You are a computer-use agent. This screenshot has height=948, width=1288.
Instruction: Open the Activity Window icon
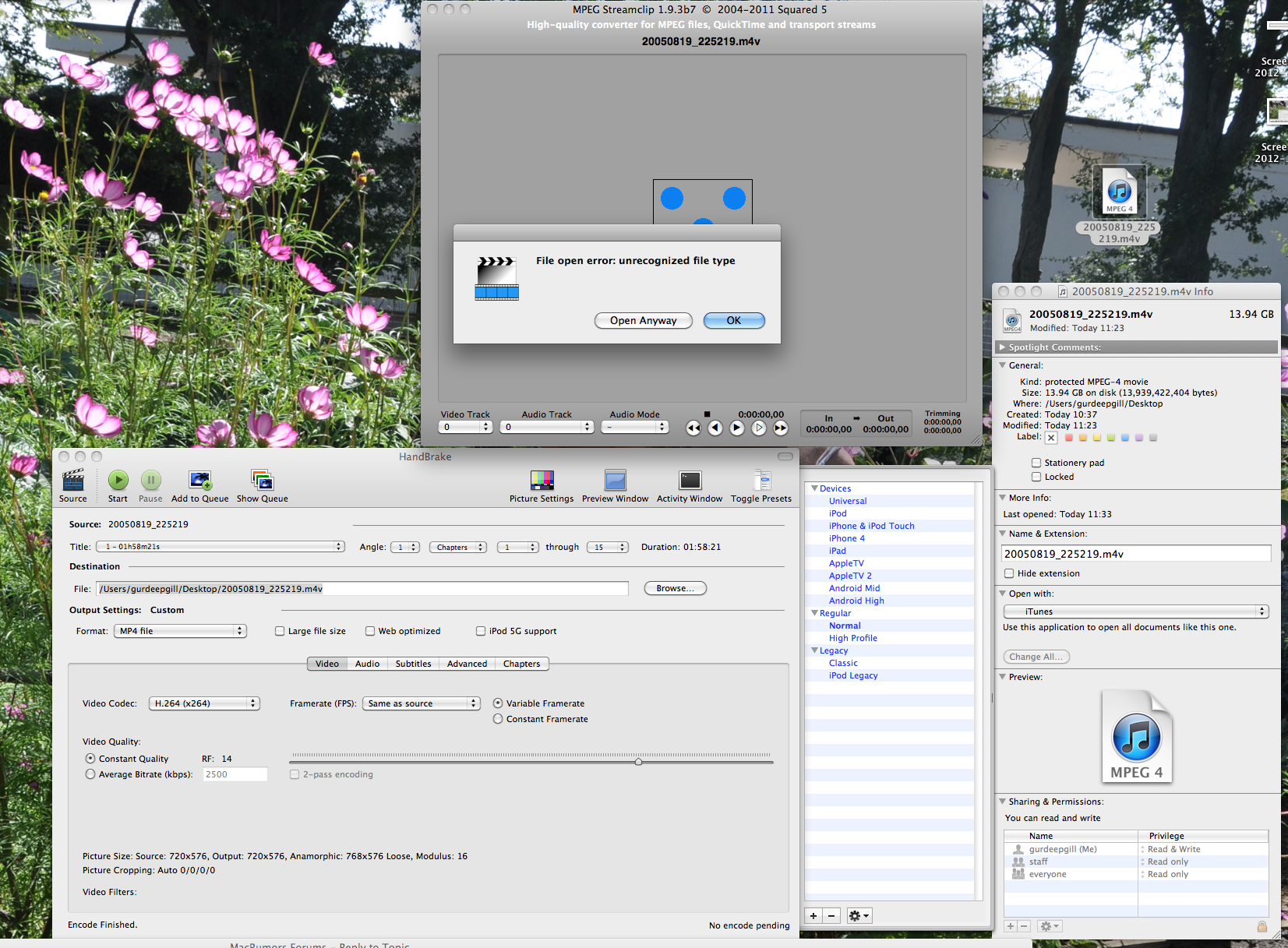(690, 480)
